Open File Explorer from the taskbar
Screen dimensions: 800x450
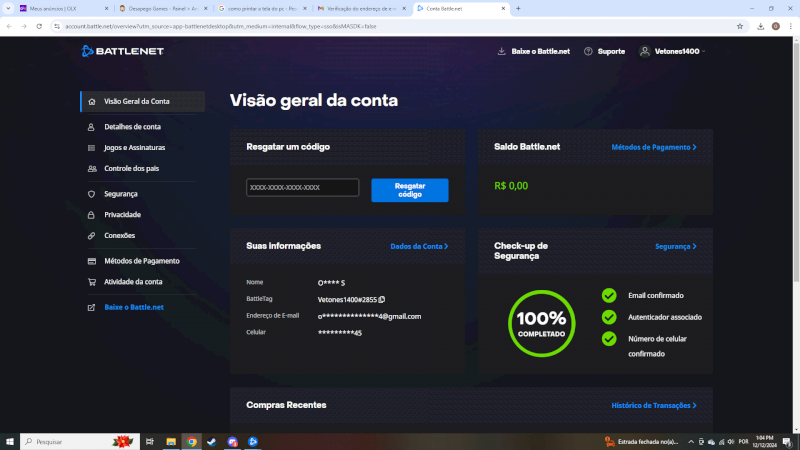tap(171, 442)
